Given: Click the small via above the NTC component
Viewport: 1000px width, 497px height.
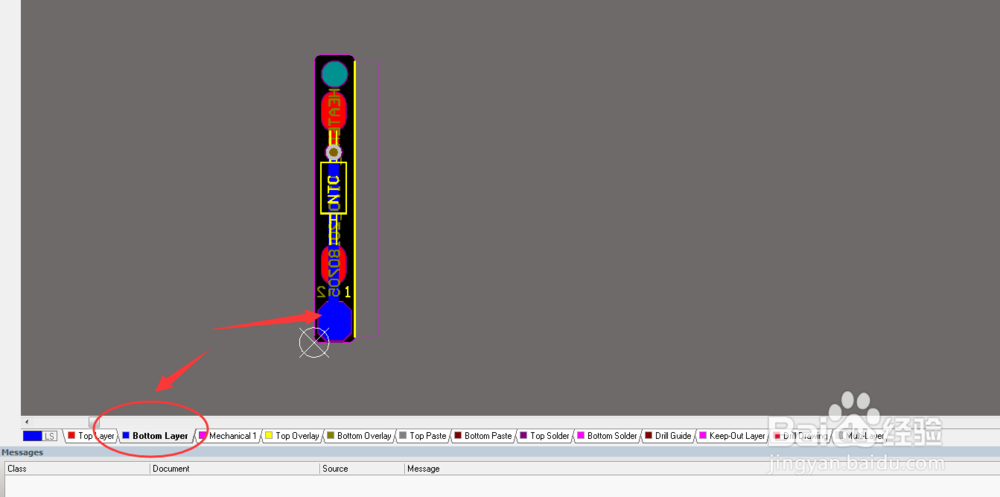Looking at the screenshot, I should pos(334,152).
